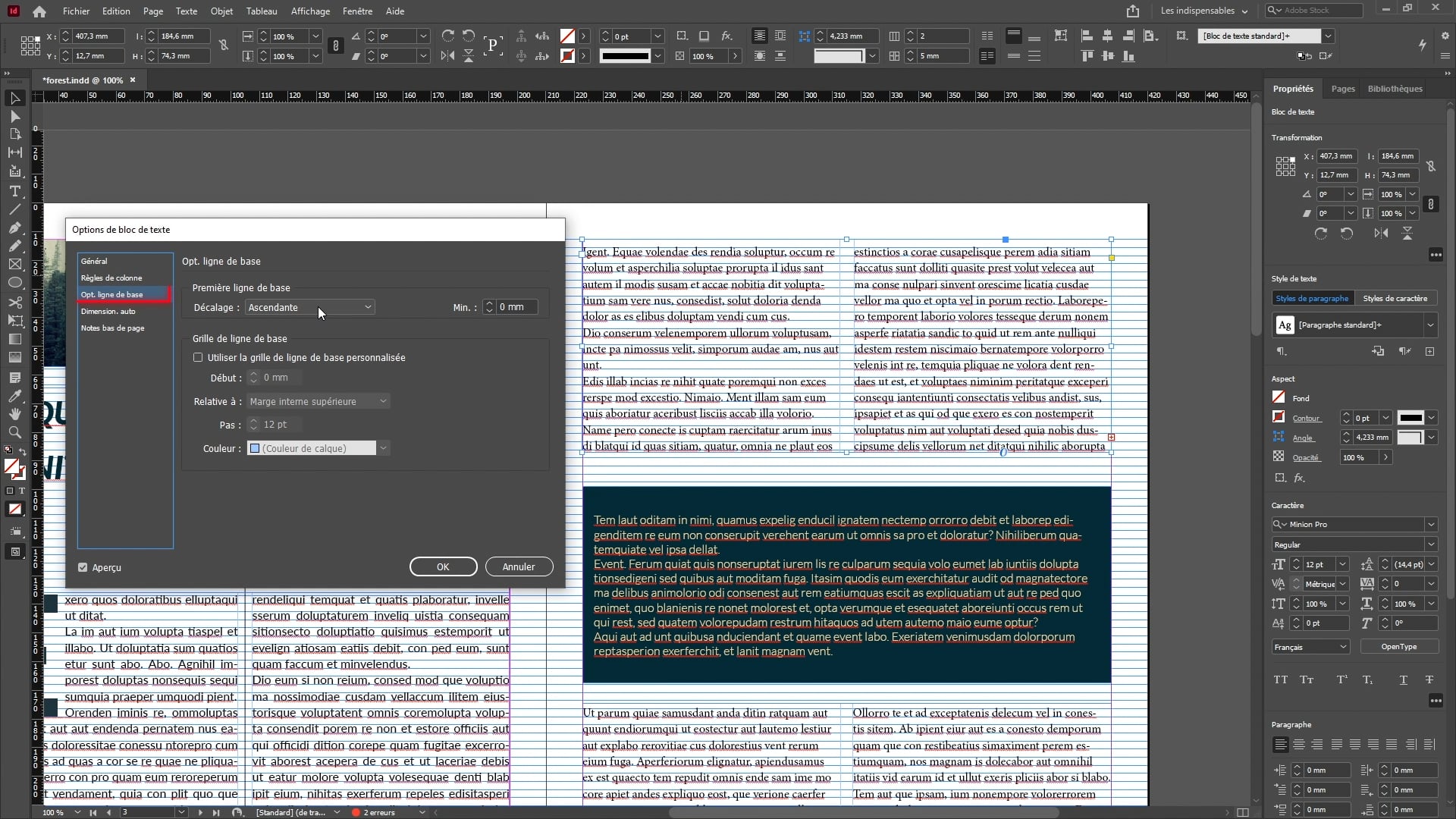Click the Annuler button
1456x819 pixels.
(519, 566)
